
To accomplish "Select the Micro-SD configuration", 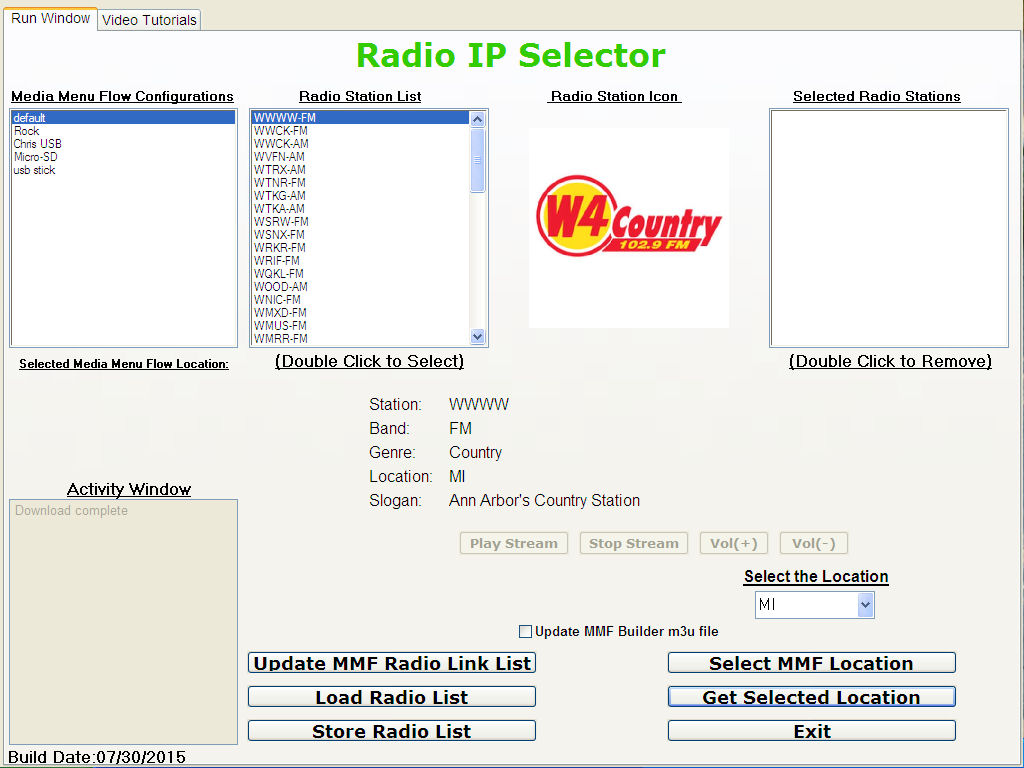I will (123, 157).
